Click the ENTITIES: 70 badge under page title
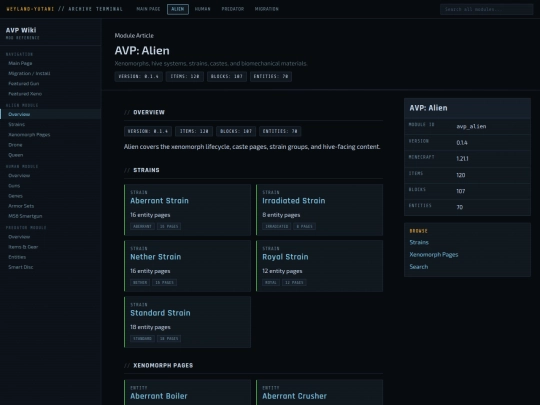The image size is (540, 405). click(271, 76)
